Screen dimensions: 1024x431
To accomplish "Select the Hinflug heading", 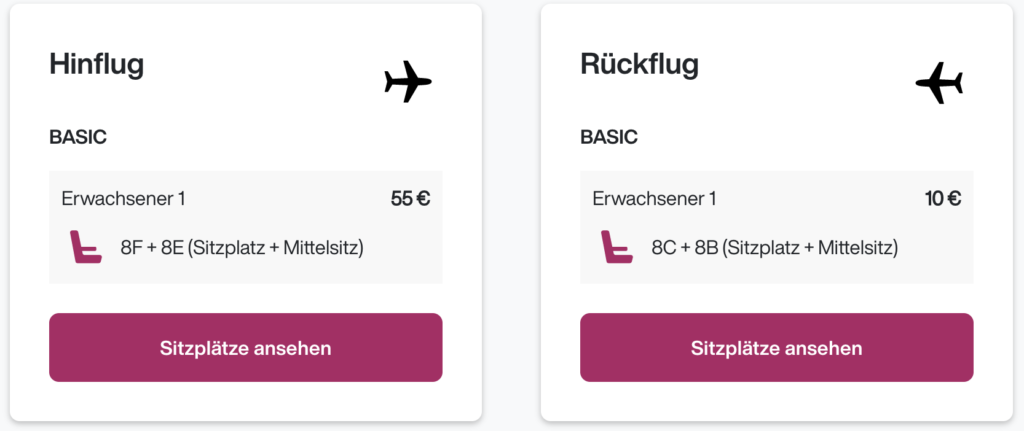I will point(97,64).
